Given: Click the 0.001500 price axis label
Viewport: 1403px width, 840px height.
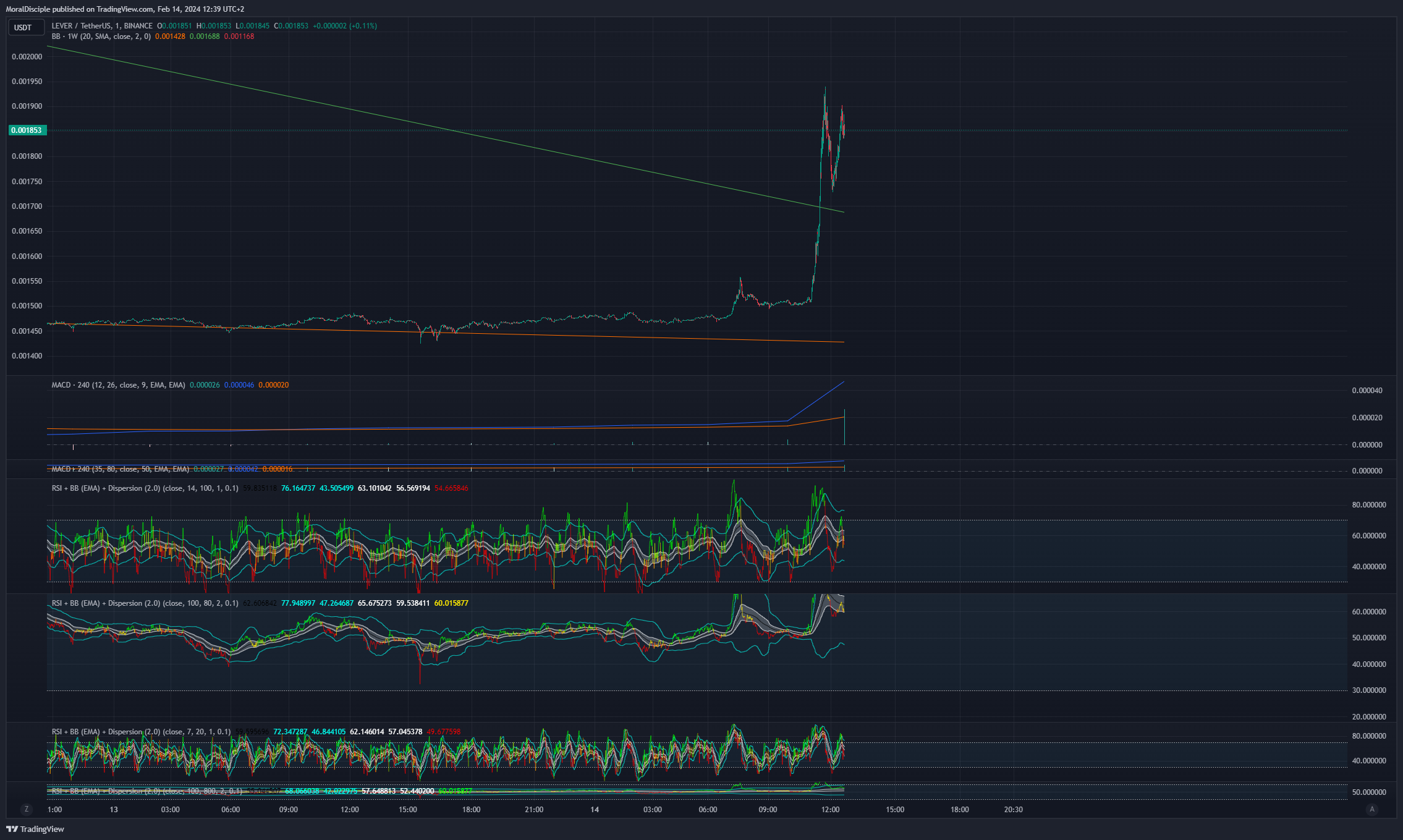Looking at the screenshot, I should tap(27, 306).
